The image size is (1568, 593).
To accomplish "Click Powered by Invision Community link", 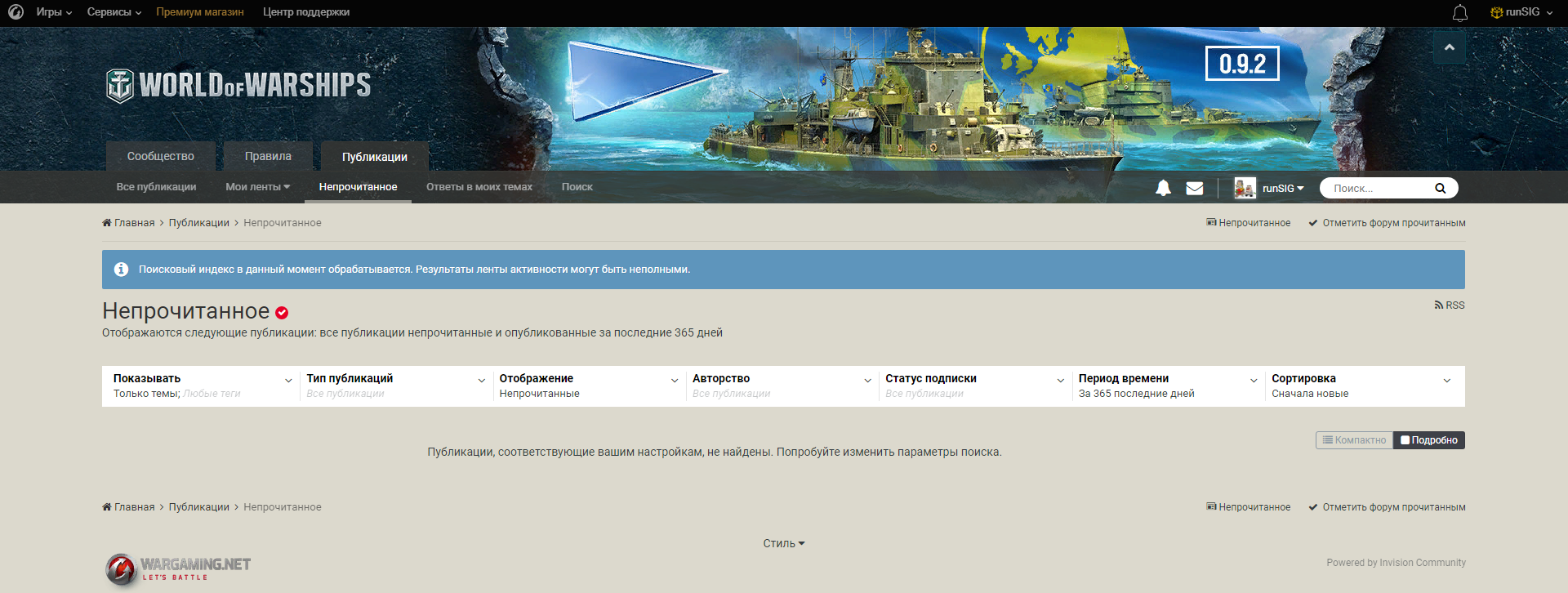I will coord(1396,563).
